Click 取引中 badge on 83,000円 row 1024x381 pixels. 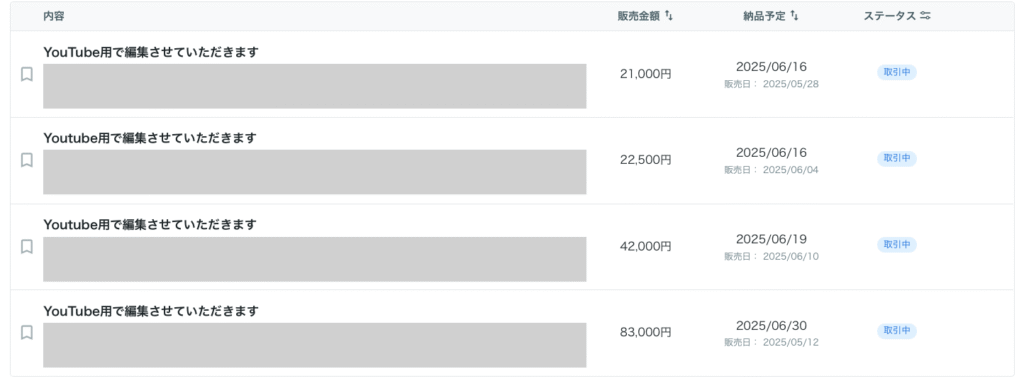(x=897, y=331)
